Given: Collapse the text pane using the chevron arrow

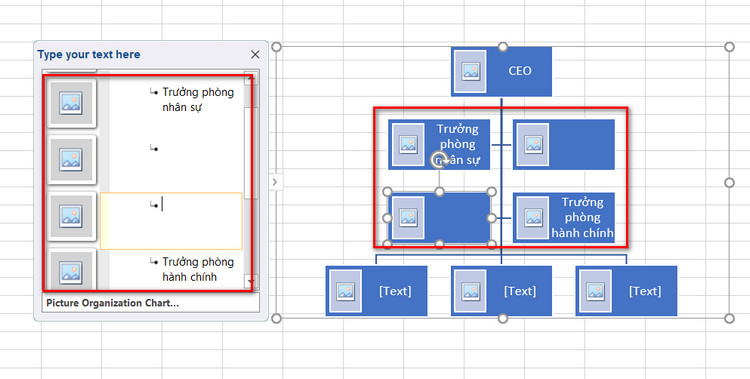Looking at the screenshot, I should 275,182.
